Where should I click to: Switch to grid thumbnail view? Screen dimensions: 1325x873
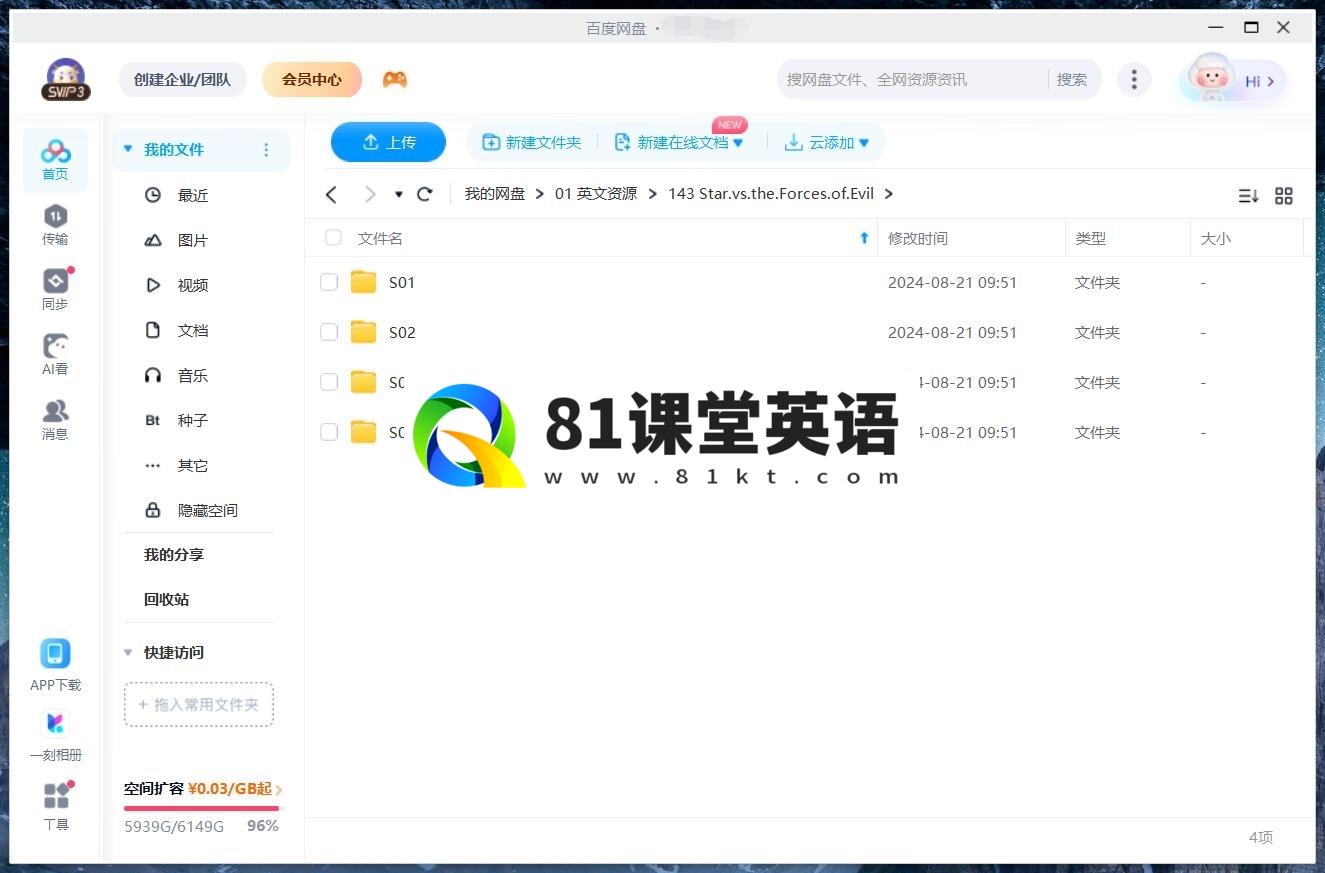(x=1284, y=196)
